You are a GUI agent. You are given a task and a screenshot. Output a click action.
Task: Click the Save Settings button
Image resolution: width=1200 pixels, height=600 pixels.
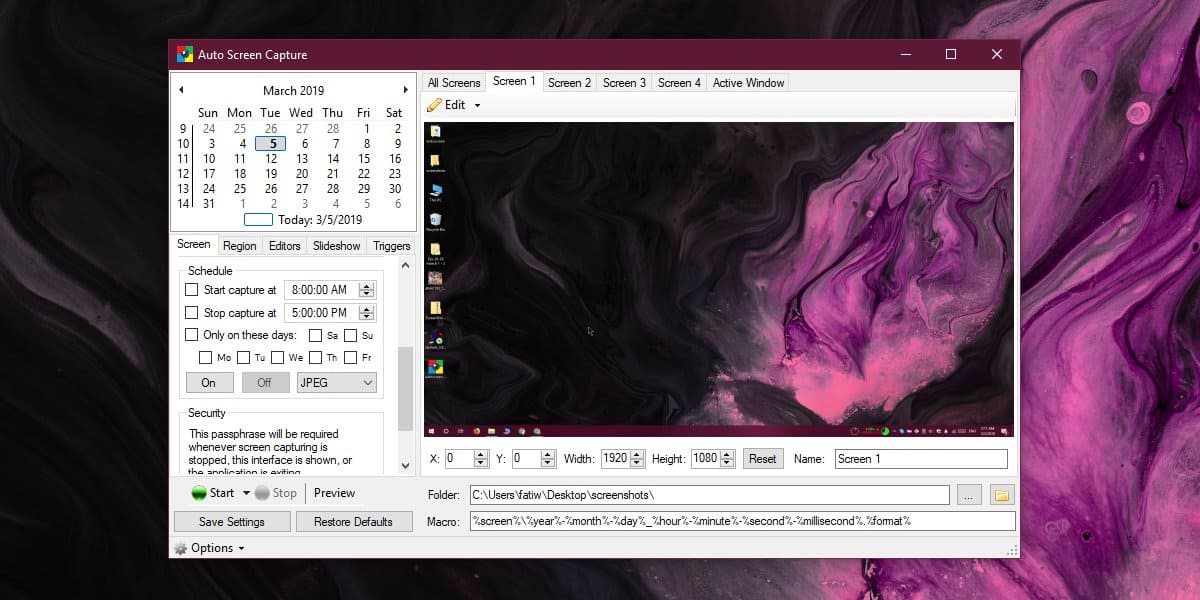point(232,522)
